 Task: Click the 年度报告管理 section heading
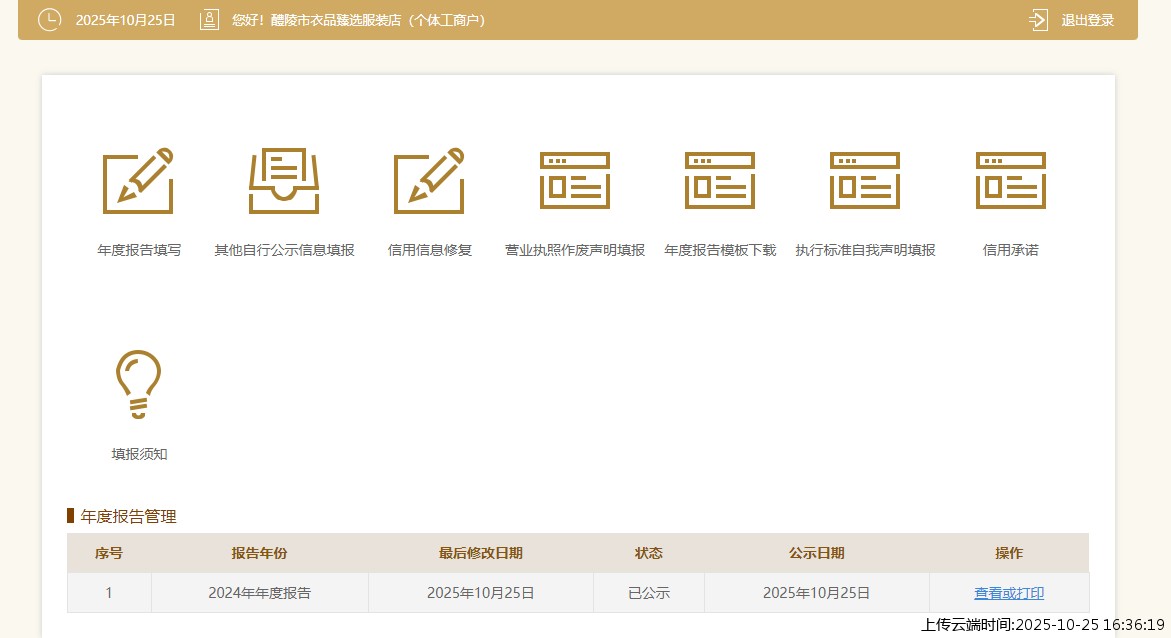tap(128, 516)
